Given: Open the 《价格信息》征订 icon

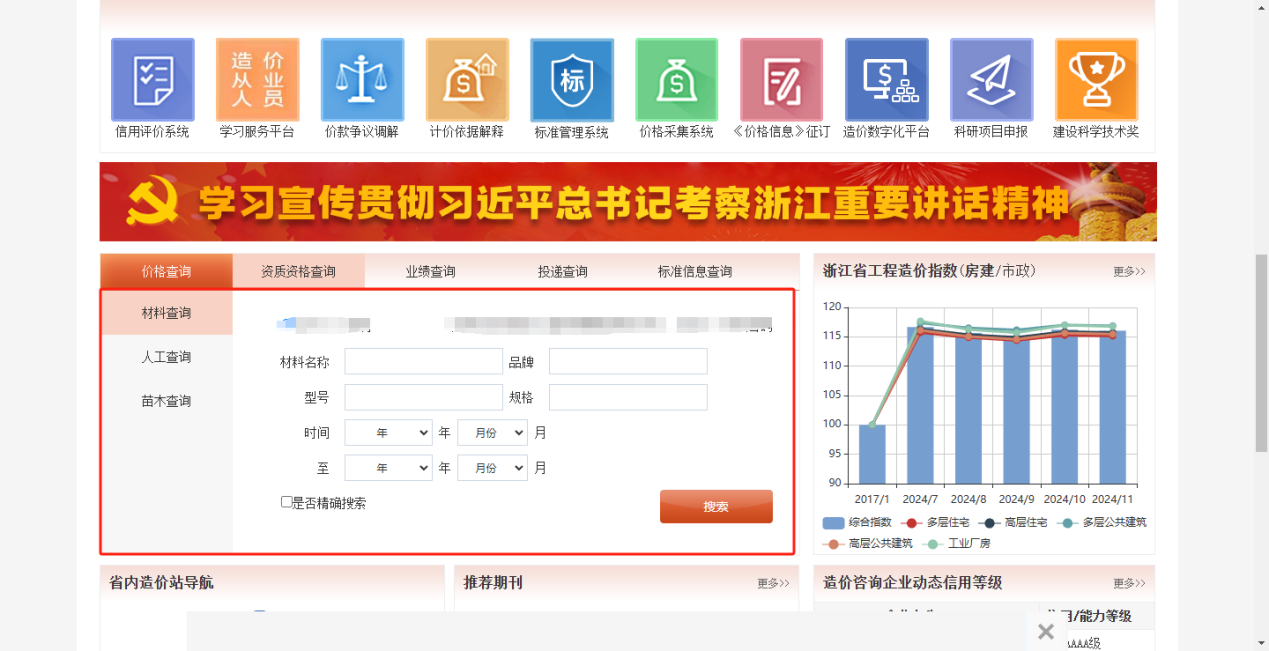Looking at the screenshot, I should 781,80.
